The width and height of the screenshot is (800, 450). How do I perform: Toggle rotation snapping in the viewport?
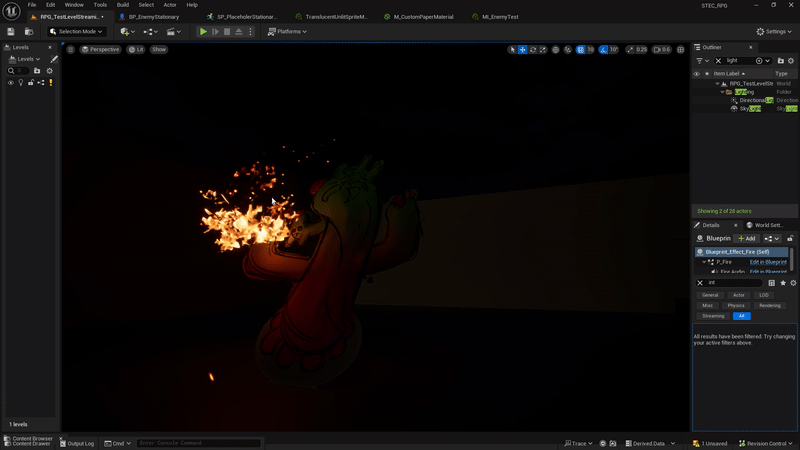pyautogui.click(x=604, y=49)
